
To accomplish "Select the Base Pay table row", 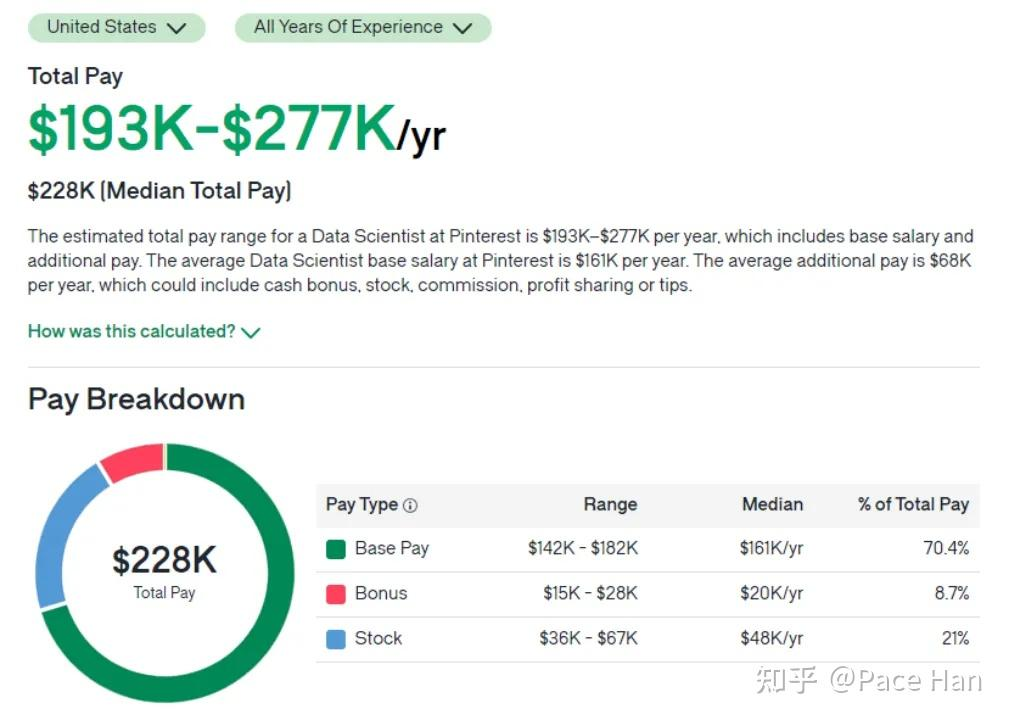I will [x=648, y=549].
